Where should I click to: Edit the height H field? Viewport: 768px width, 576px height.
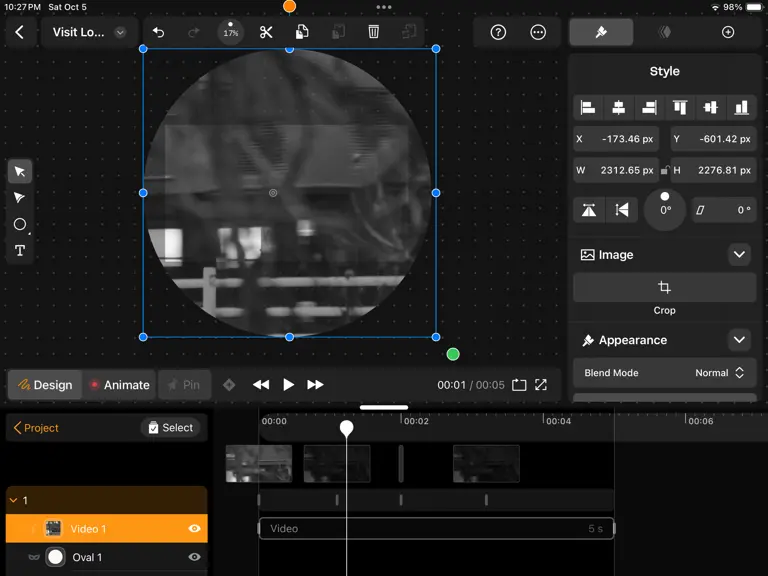click(714, 170)
